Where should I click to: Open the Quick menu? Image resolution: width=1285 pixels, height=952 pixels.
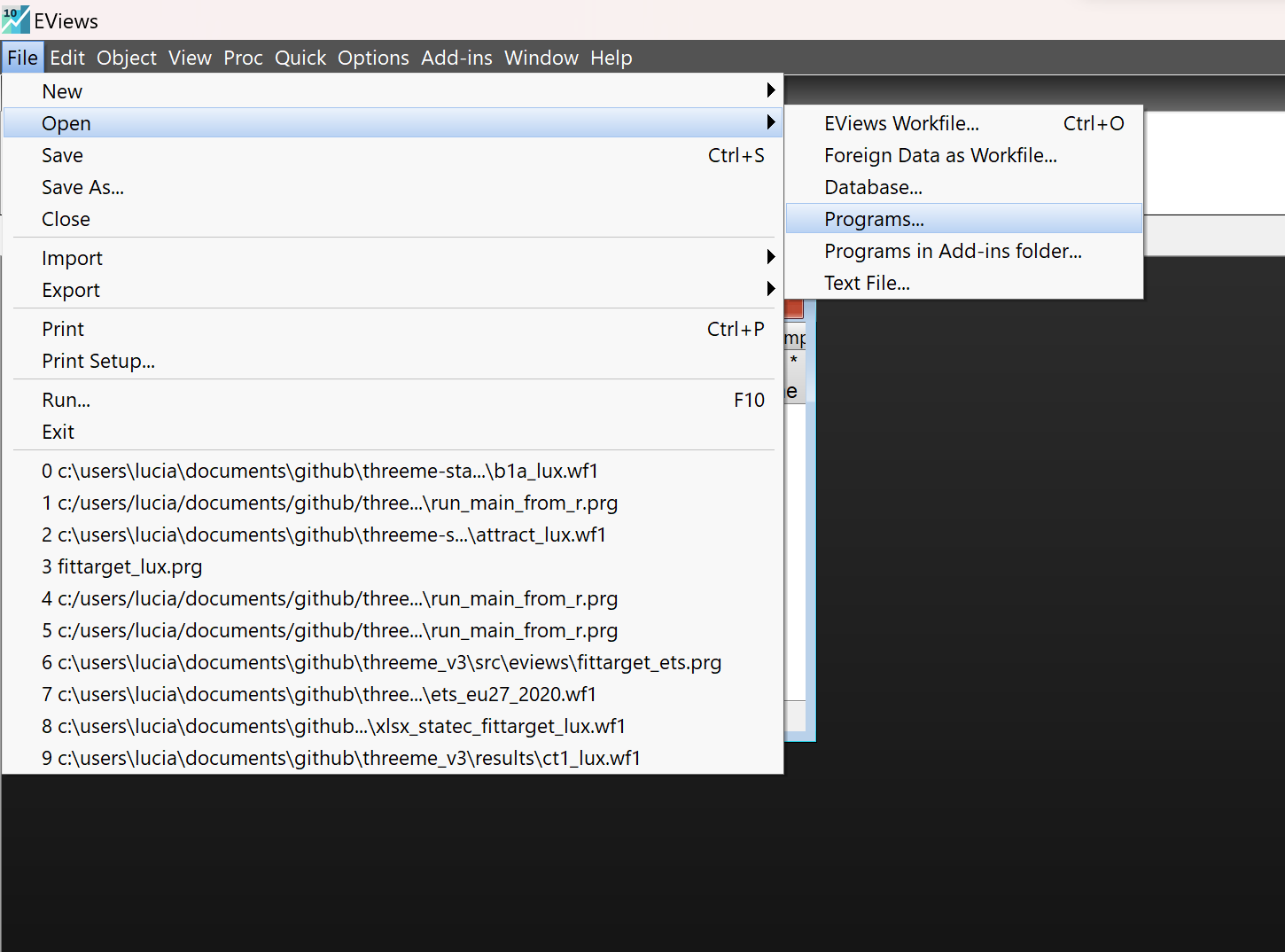click(300, 58)
